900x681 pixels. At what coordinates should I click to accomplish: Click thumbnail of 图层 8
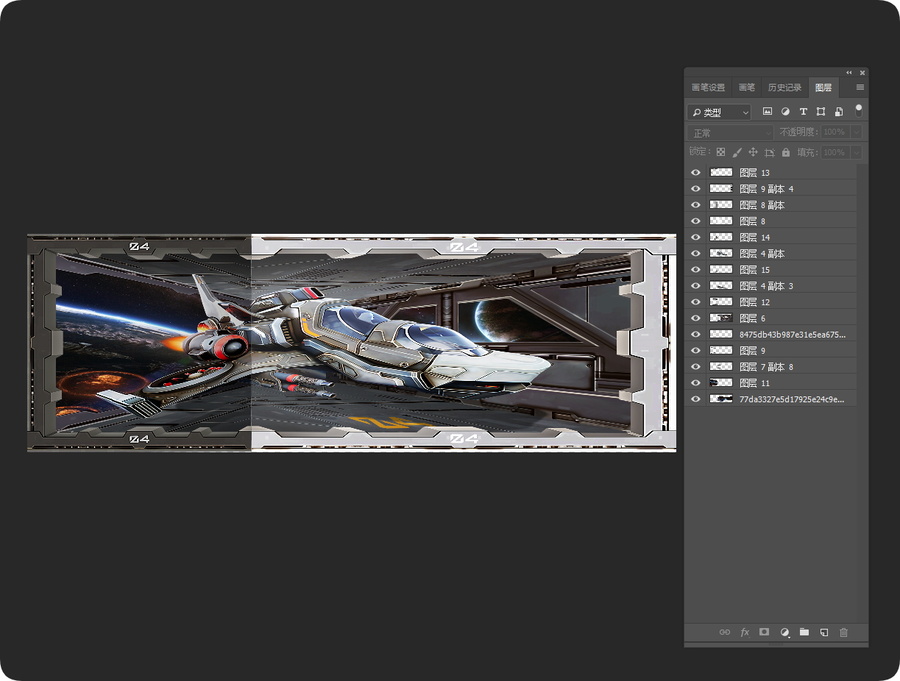pos(721,220)
